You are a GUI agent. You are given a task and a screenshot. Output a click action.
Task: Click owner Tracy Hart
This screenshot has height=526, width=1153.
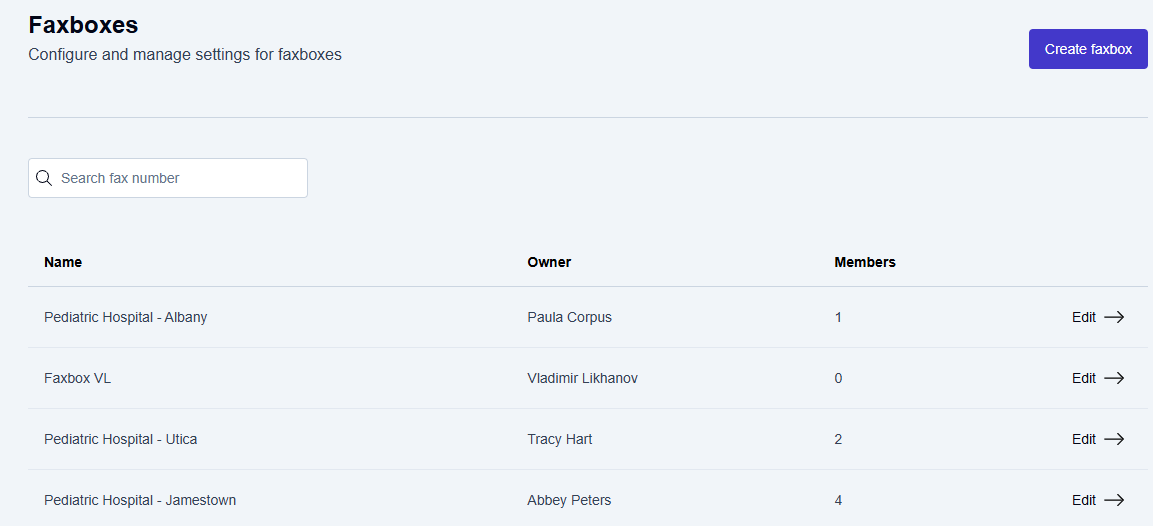[559, 439]
